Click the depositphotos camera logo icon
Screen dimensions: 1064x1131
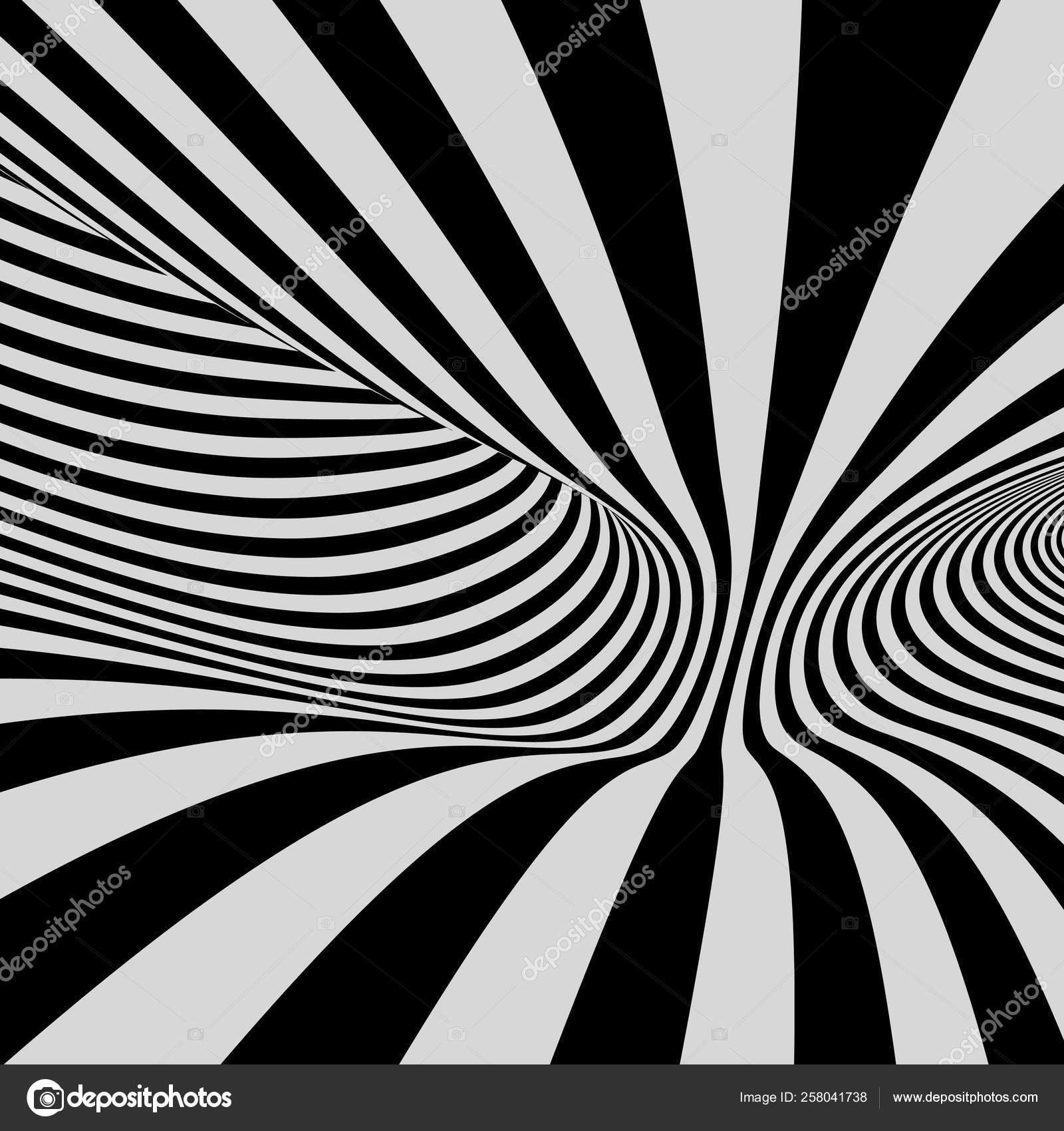(x=45, y=1097)
